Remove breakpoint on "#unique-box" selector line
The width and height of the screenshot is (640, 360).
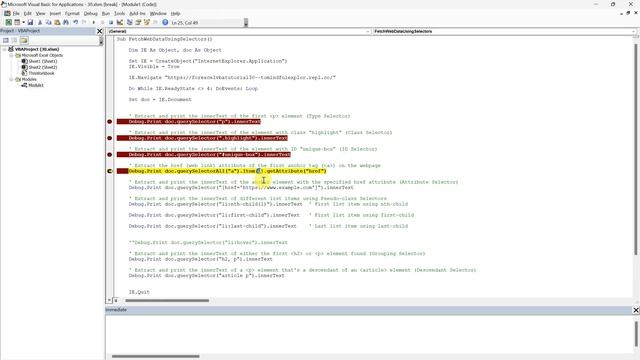click(109, 154)
